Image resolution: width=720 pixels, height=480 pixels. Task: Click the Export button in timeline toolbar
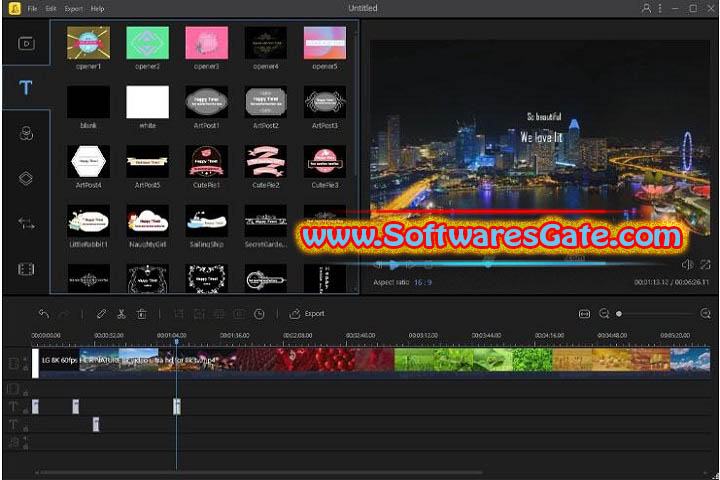point(307,314)
